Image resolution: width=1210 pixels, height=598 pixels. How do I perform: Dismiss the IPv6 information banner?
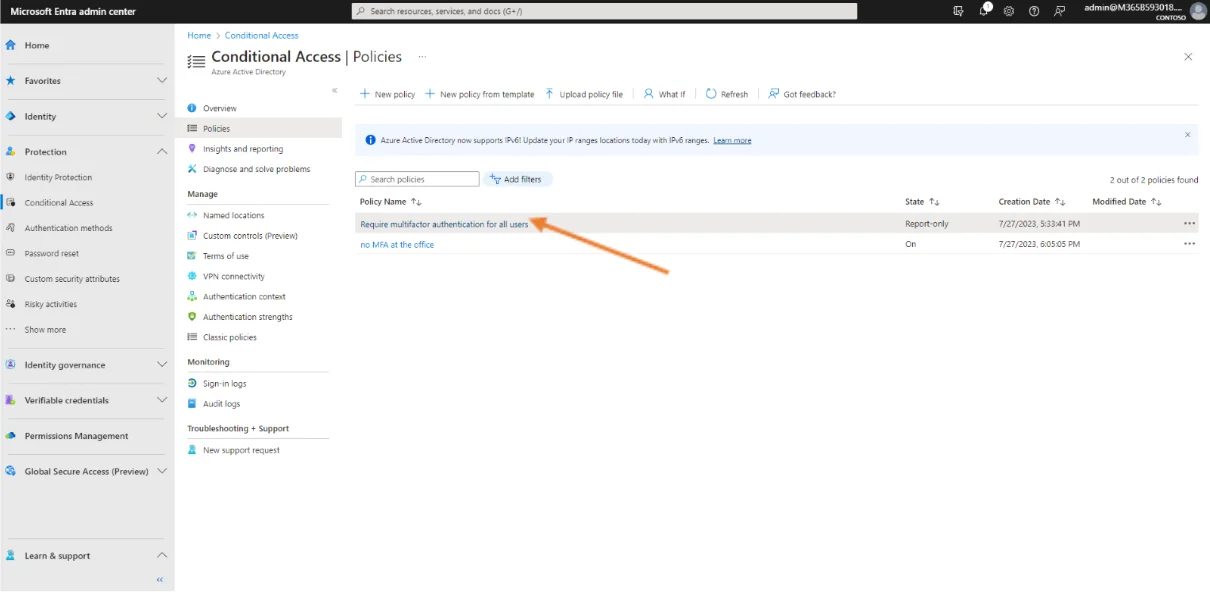pyautogui.click(x=1187, y=134)
